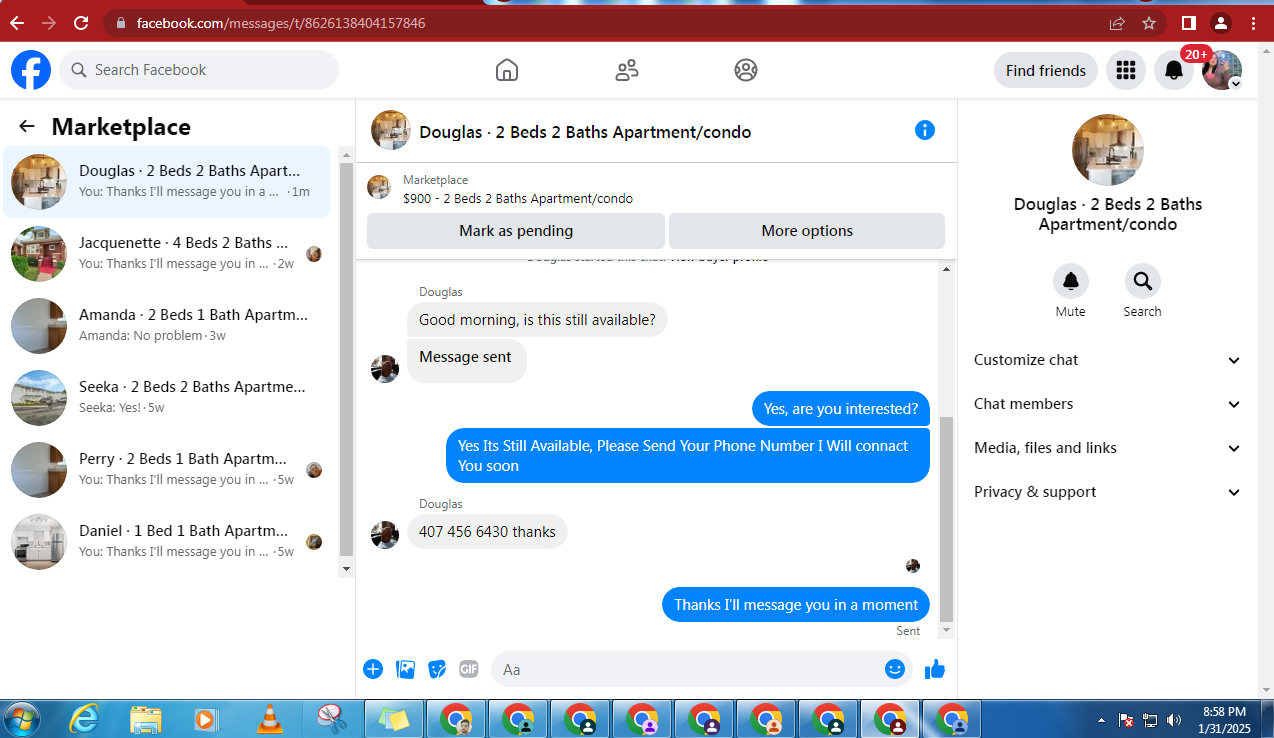This screenshot has width=1274, height=738.
Task: Open the Perry 2 Beds 1 Bath conversation
Action: [x=167, y=470]
